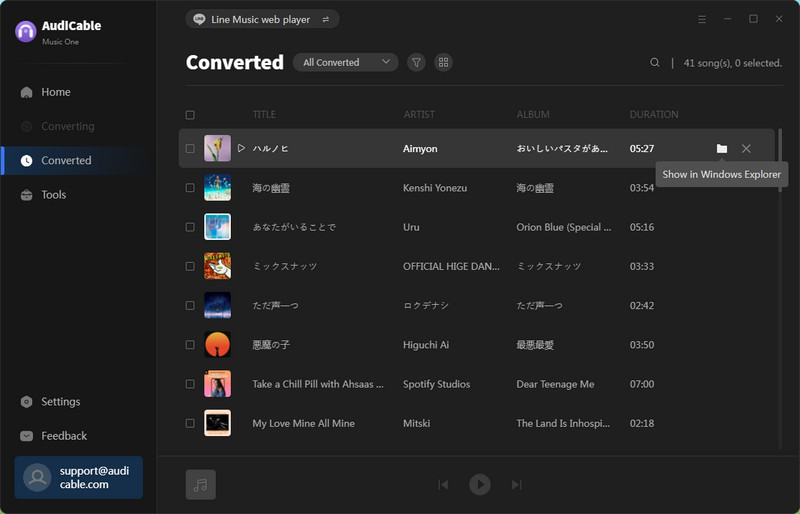Click the song list vertical scrollbar
The image size is (800, 514).
[780, 159]
